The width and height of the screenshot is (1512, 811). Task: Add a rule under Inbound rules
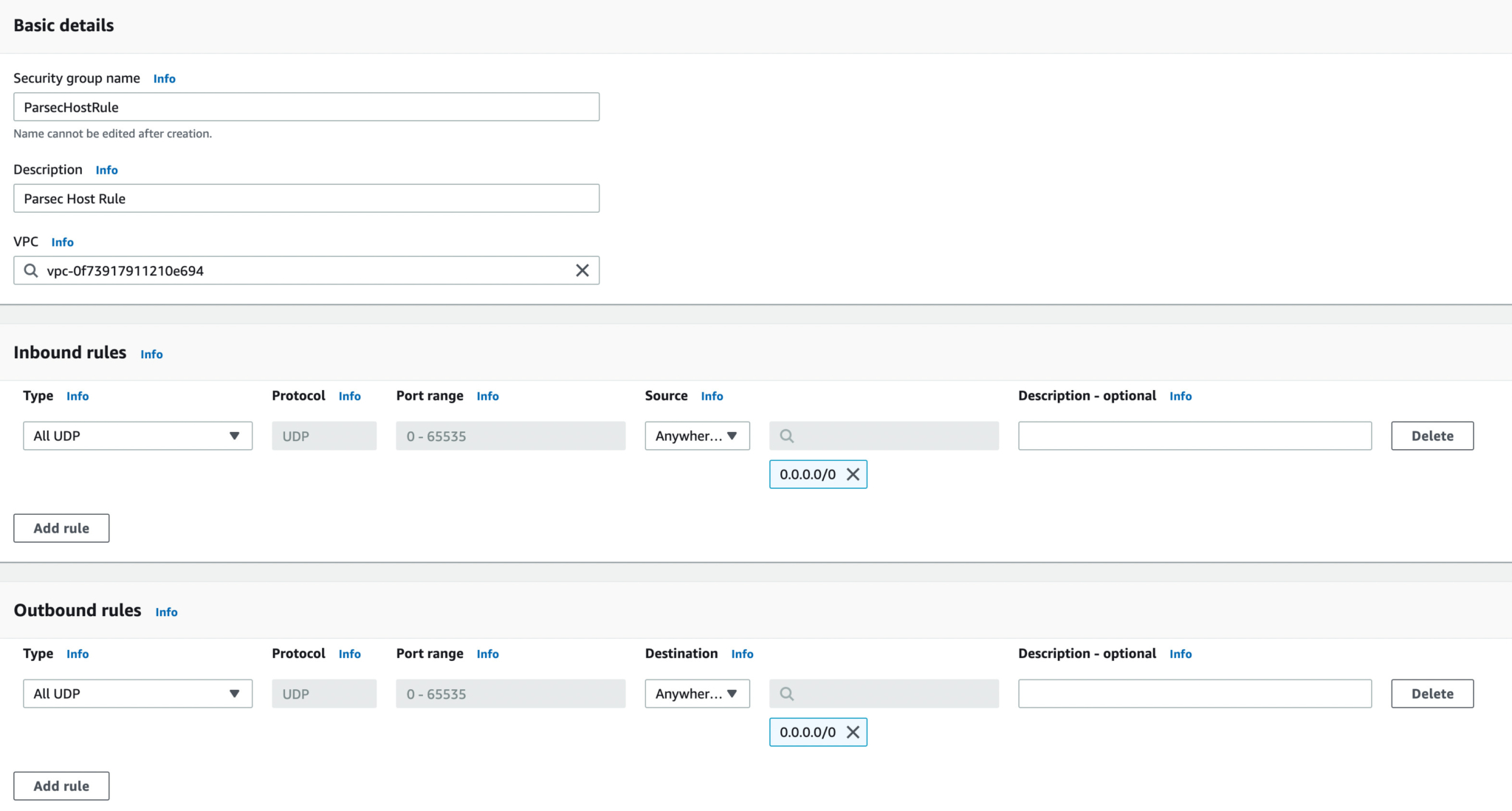point(61,528)
